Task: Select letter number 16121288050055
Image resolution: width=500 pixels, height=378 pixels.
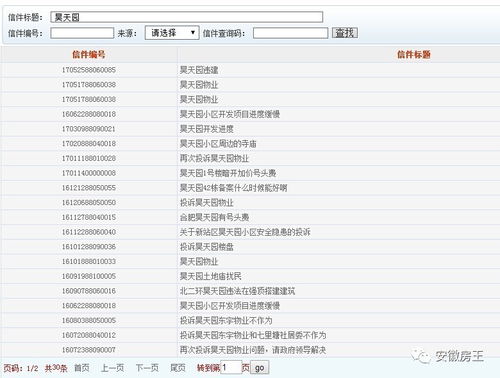Action: [x=89, y=188]
